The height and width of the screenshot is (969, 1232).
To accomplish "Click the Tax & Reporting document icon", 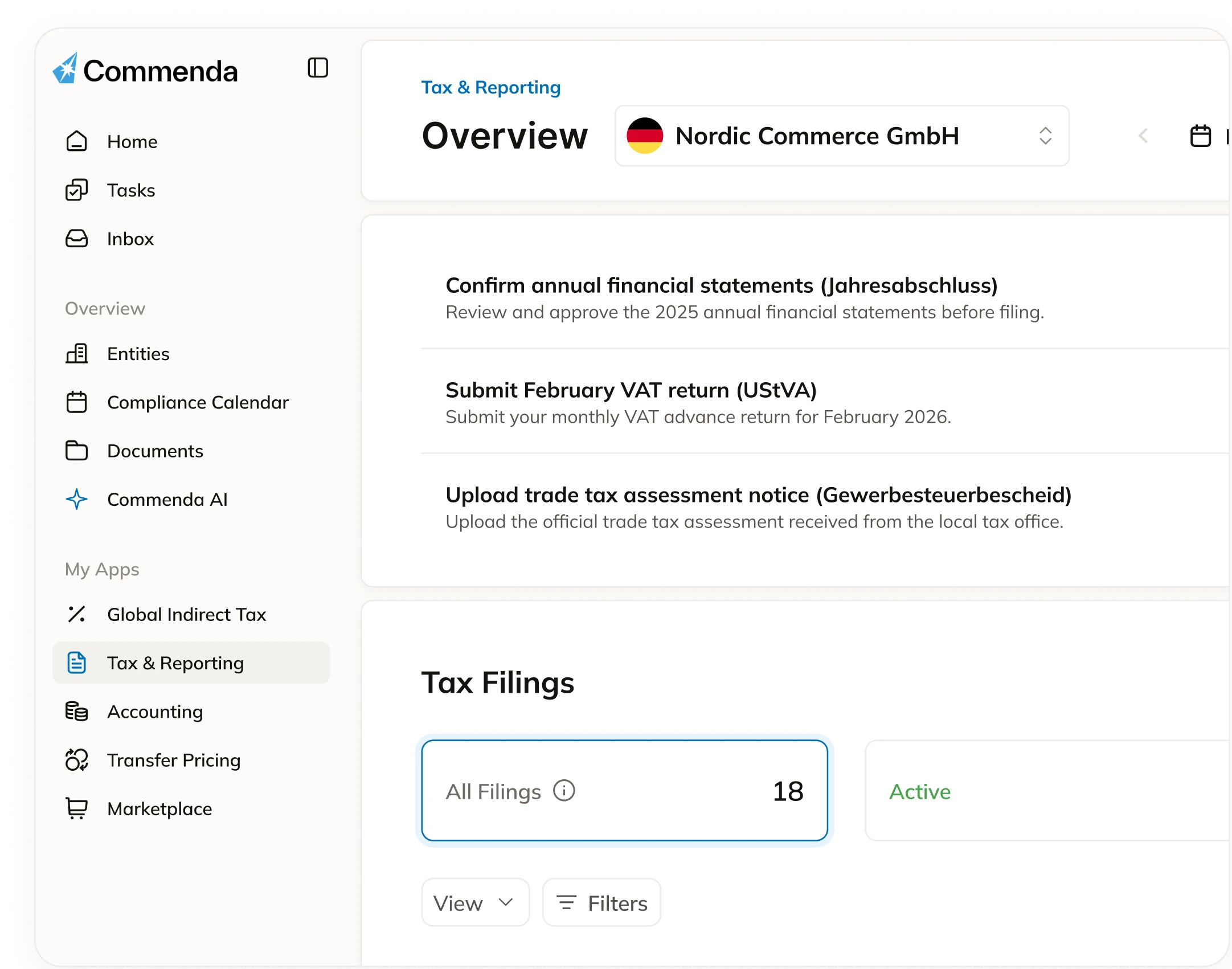I will click(x=76, y=663).
